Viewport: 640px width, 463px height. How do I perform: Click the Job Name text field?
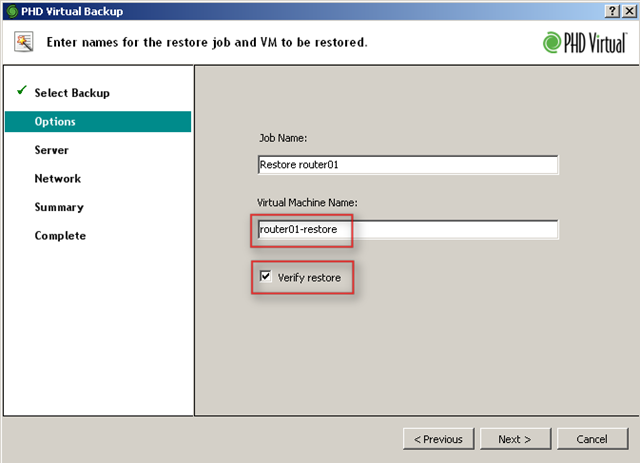[x=406, y=165]
